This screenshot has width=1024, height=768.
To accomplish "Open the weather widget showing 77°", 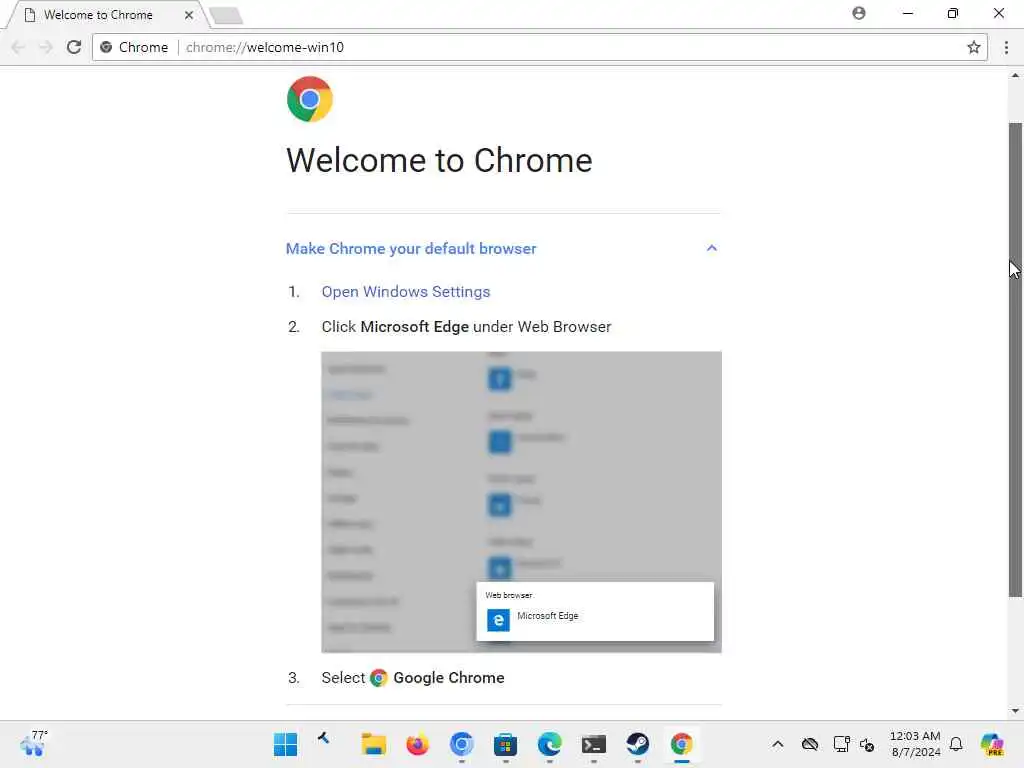I will (34, 743).
